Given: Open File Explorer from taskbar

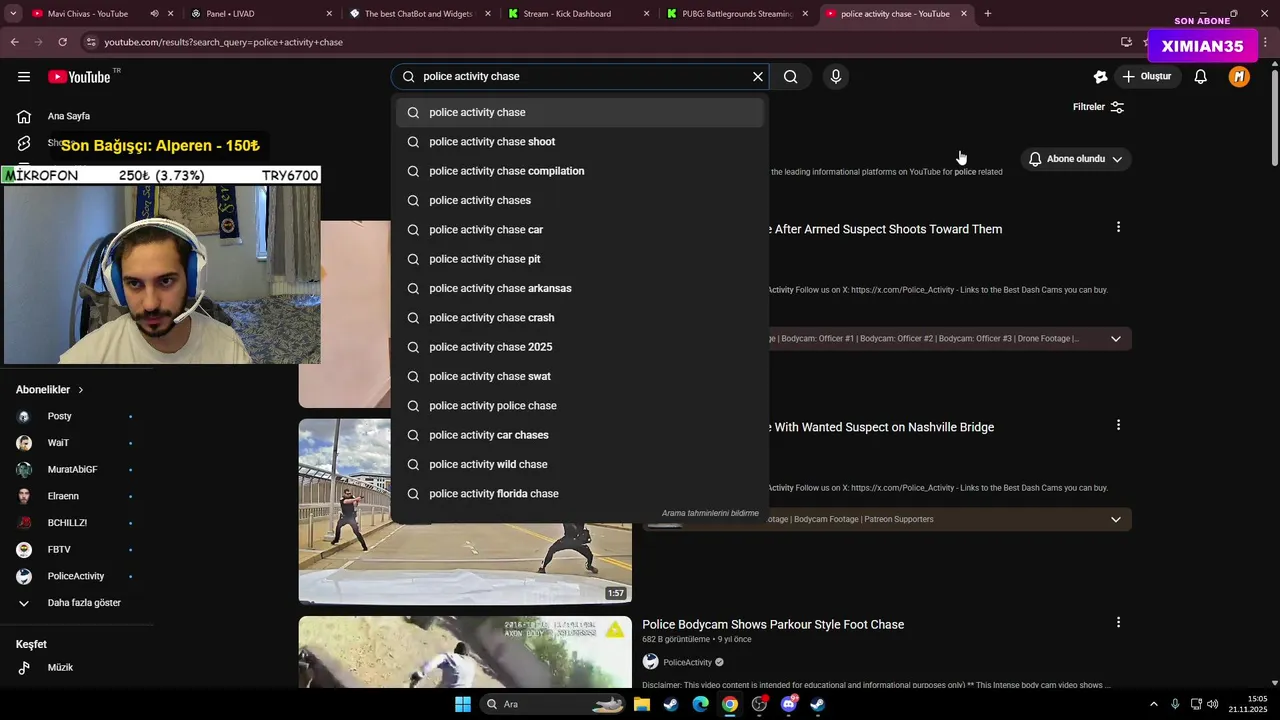Looking at the screenshot, I should [642, 704].
